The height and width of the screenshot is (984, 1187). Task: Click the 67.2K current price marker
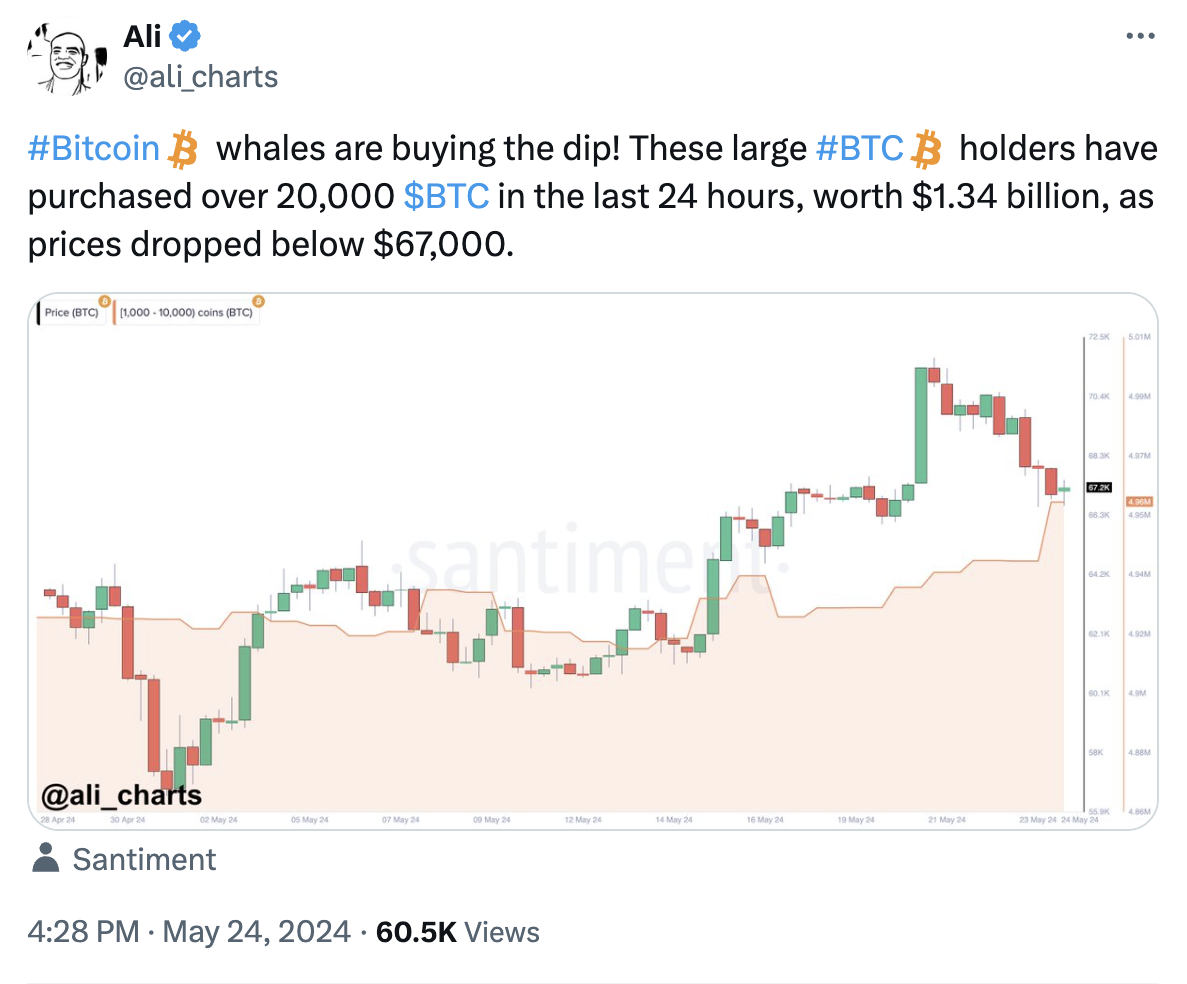click(x=1098, y=487)
